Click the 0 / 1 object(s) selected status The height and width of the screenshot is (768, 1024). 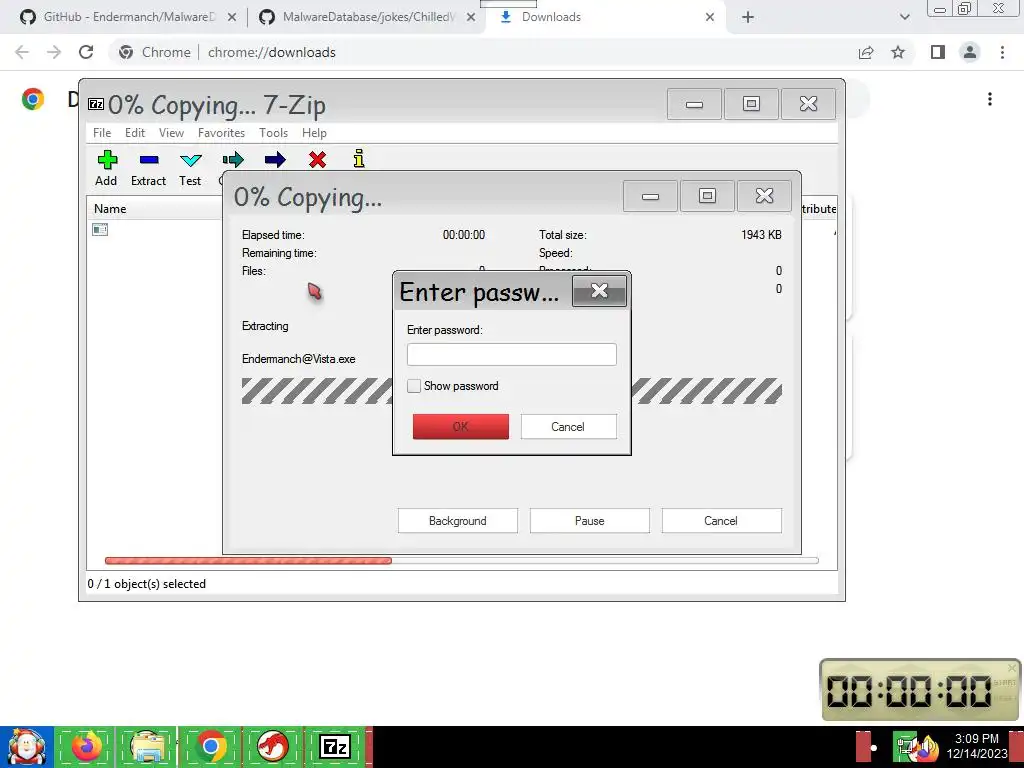[147, 584]
